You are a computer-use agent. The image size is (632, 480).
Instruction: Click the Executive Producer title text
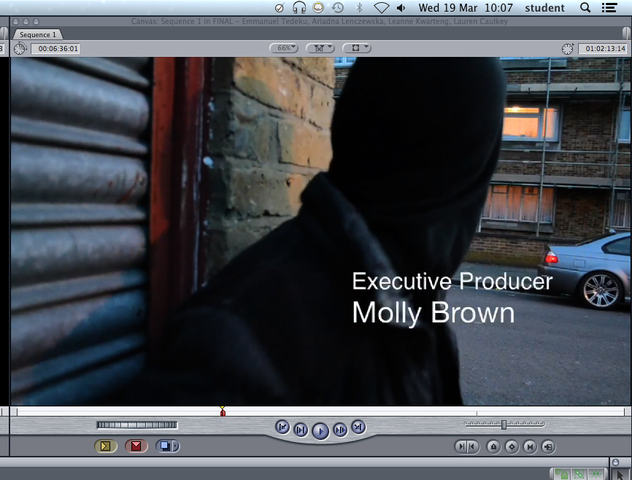pyautogui.click(x=452, y=281)
